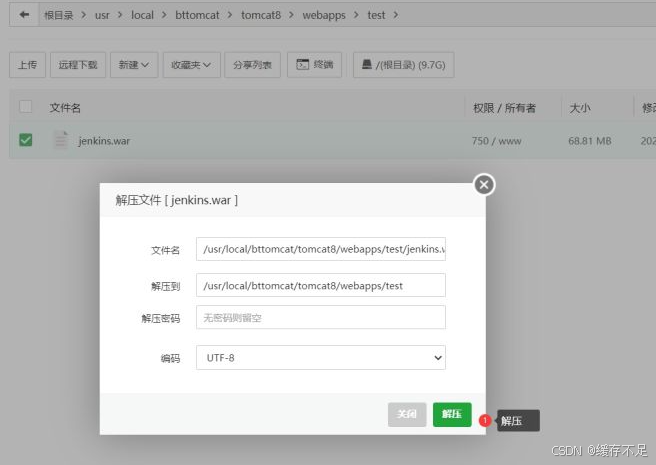This screenshot has width=656, height=465.
Task: Click the 文件名 path input field
Action: (321, 249)
